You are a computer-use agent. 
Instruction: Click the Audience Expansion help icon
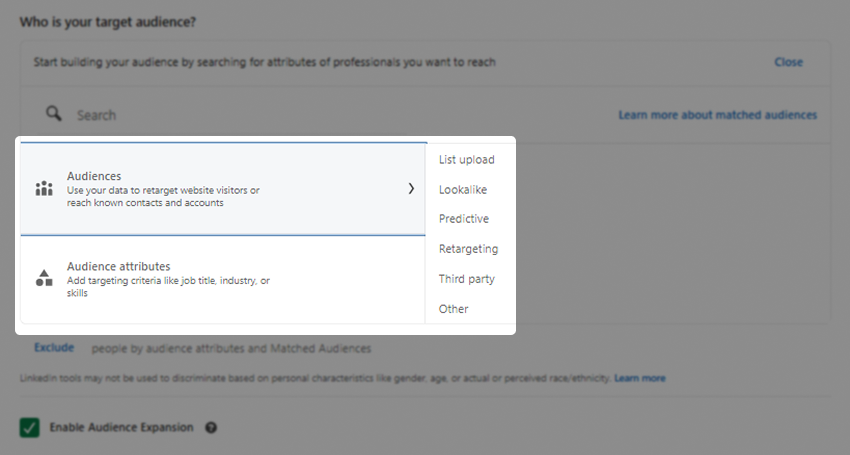click(x=211, y=427)
